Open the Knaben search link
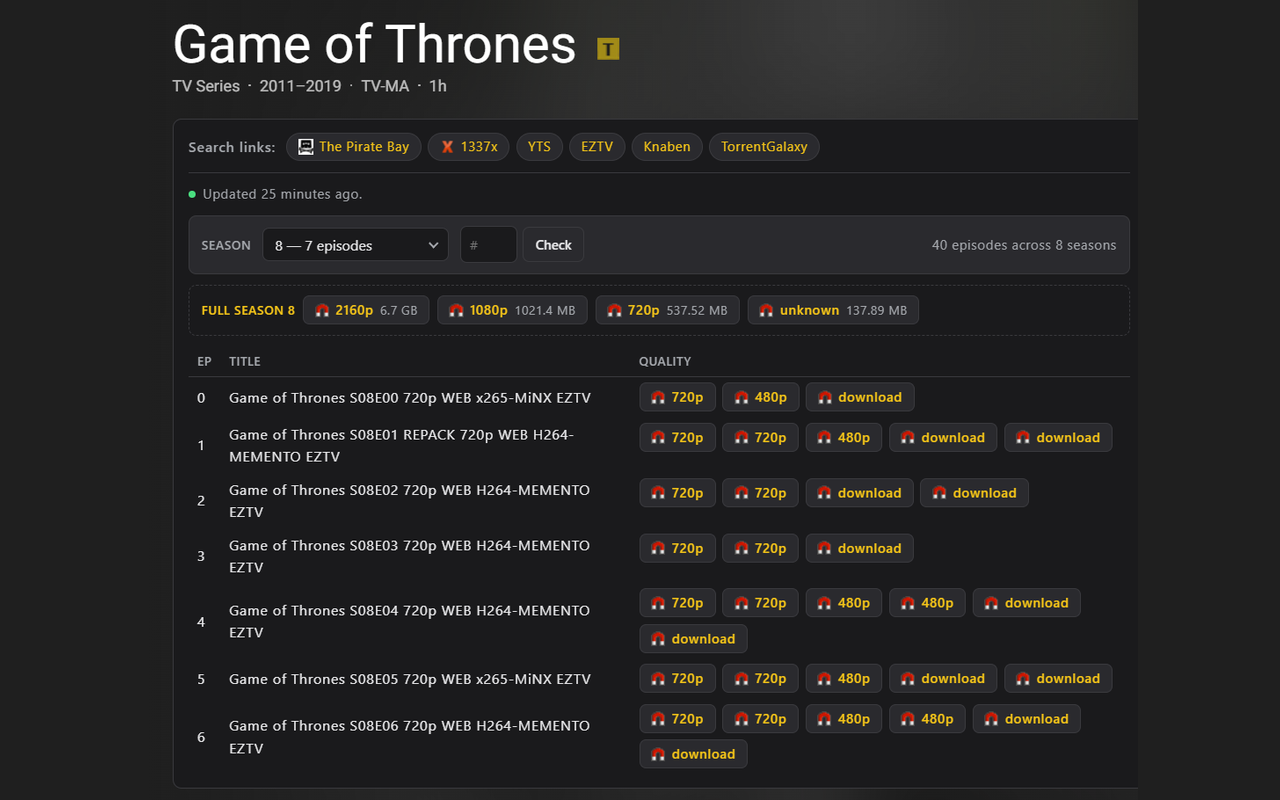The image size is (1280, 800). point(667,147)
